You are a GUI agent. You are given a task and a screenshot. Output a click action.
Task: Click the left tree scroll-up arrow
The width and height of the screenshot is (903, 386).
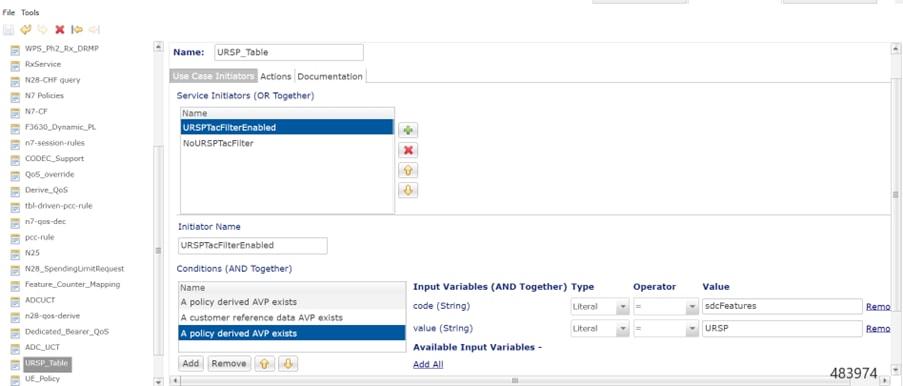click(x=158, y=47)
